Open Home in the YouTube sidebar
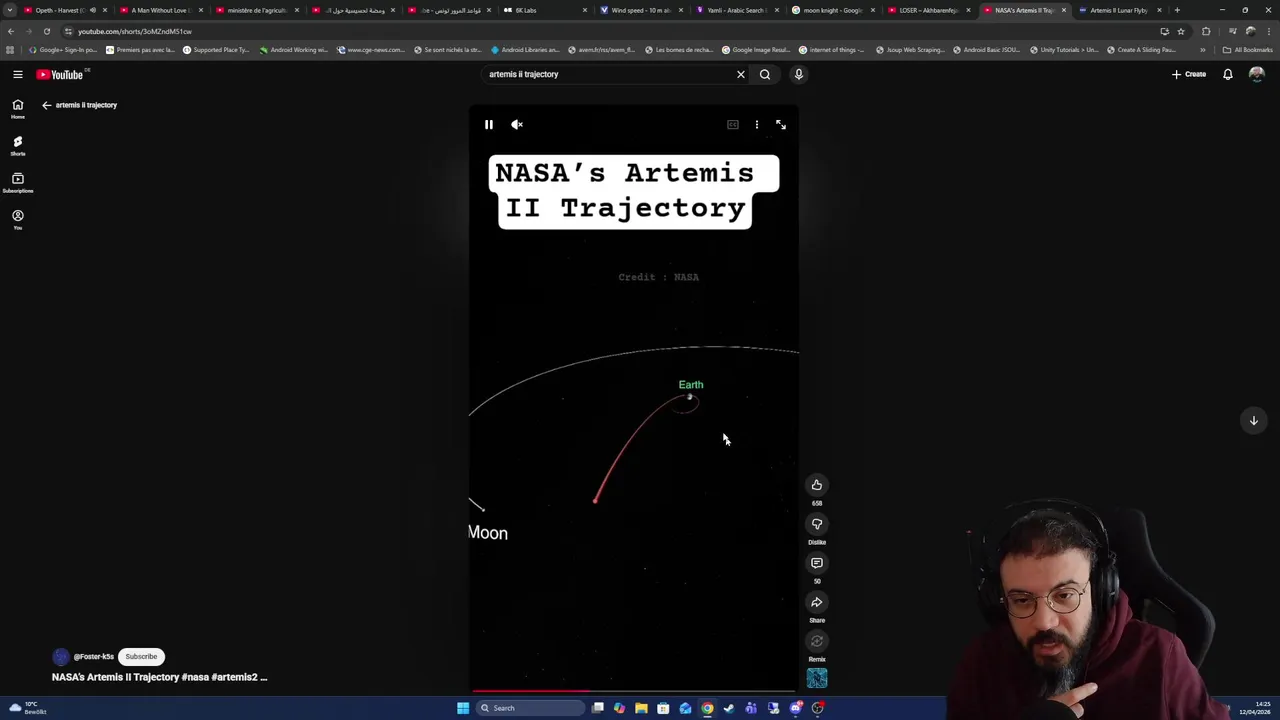Viewport: 1280px width, 720px height. pos(18,109)
